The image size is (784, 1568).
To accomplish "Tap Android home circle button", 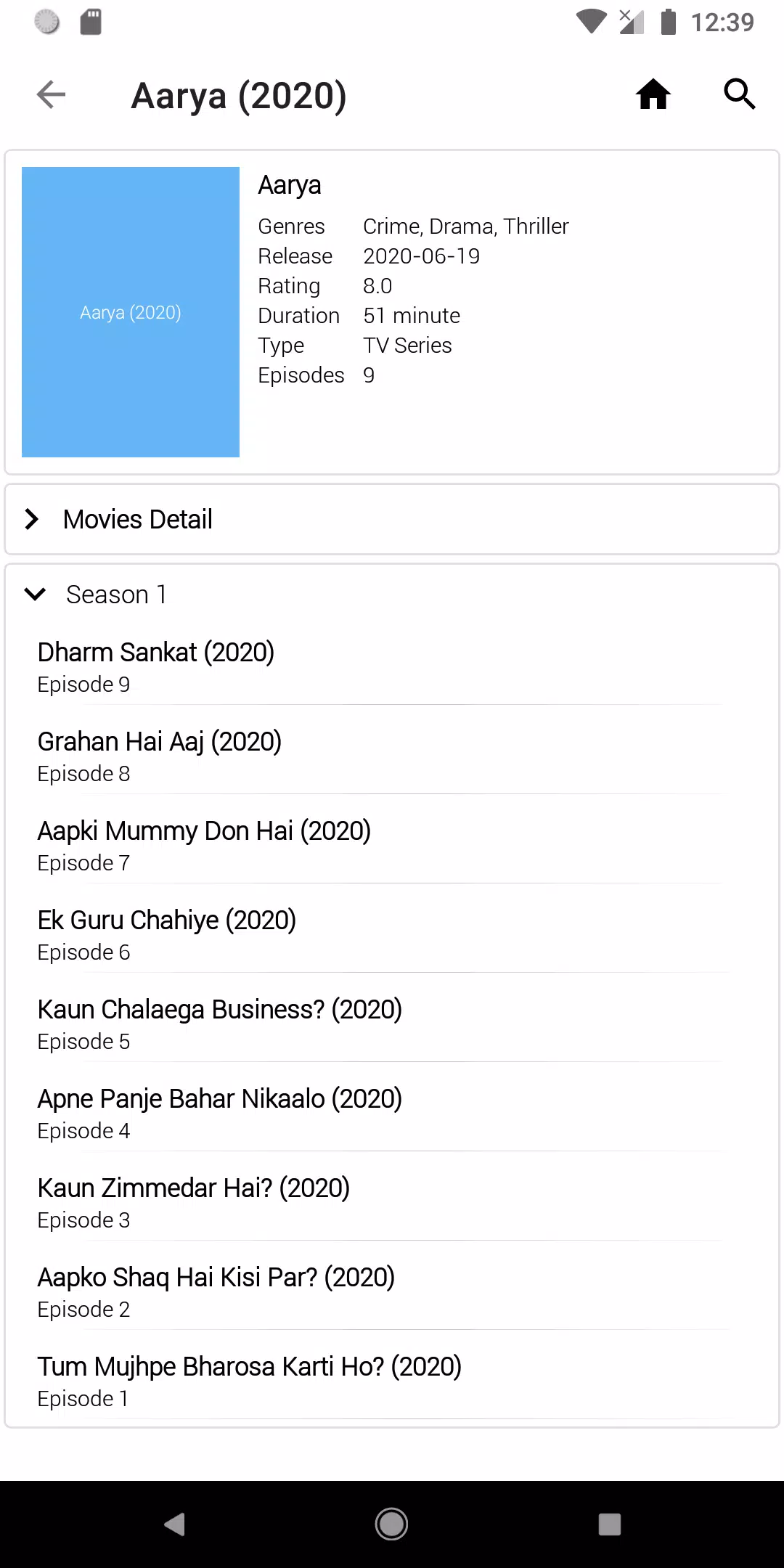I will [392, 1524].
